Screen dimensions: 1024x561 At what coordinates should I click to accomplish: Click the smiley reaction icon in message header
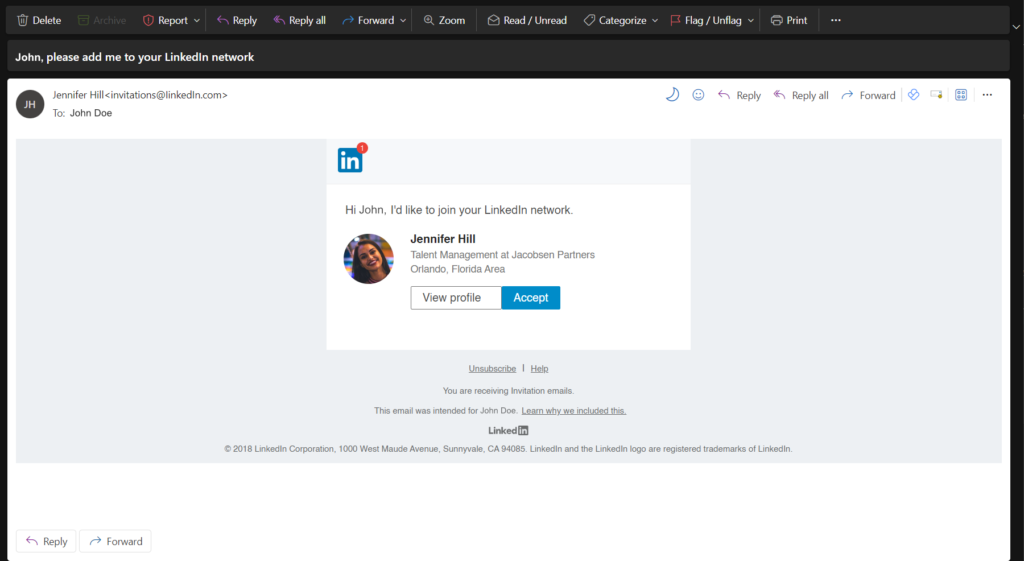(698, 95)
